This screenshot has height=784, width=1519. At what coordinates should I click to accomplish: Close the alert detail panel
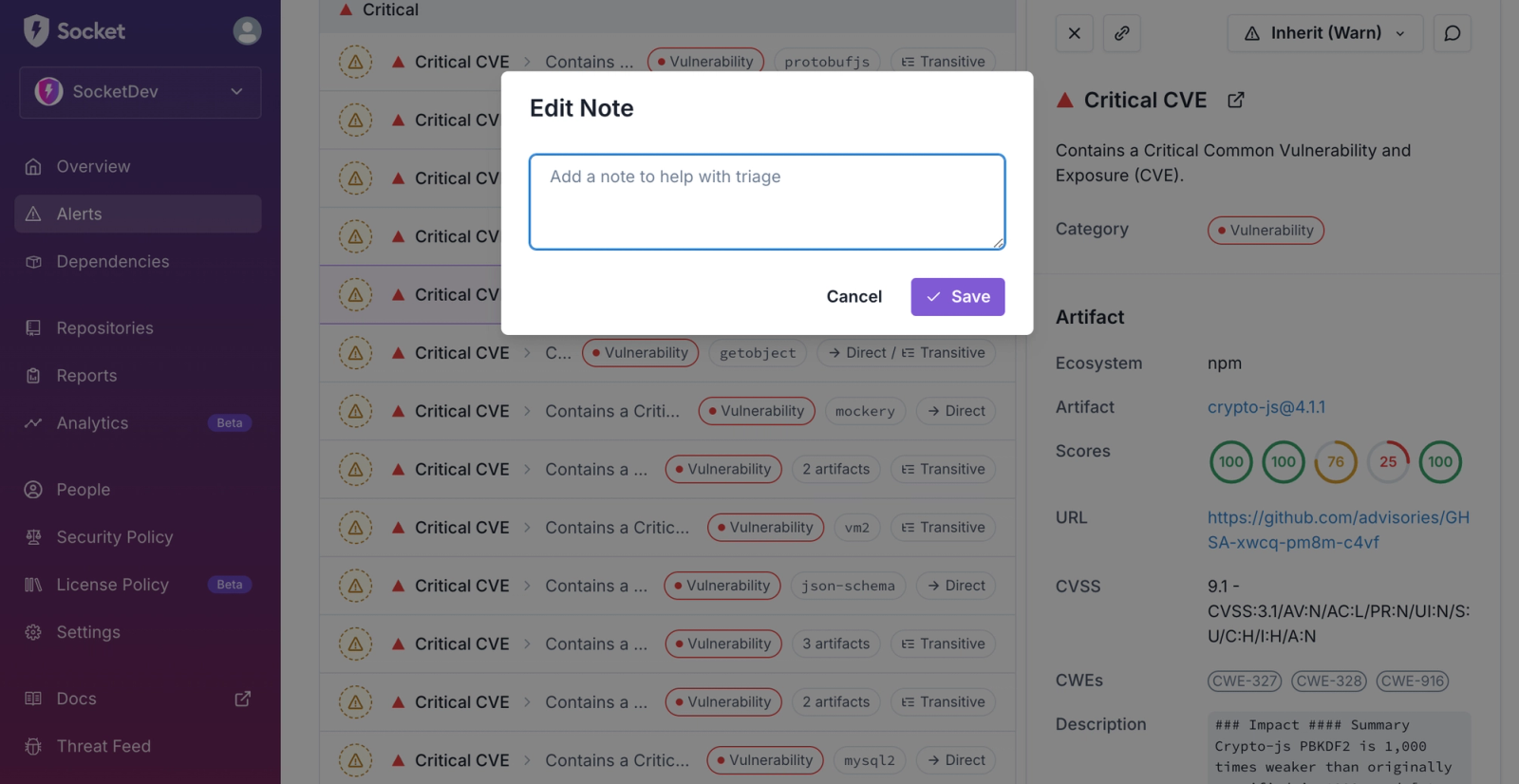[1074, 33]
